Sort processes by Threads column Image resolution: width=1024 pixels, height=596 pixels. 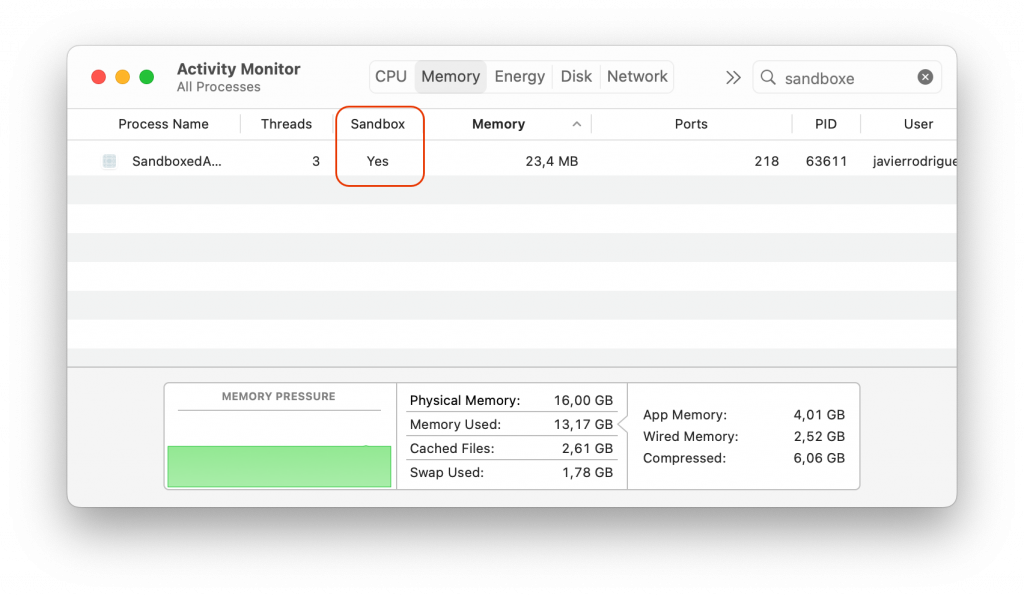click(x=287, y=124)
